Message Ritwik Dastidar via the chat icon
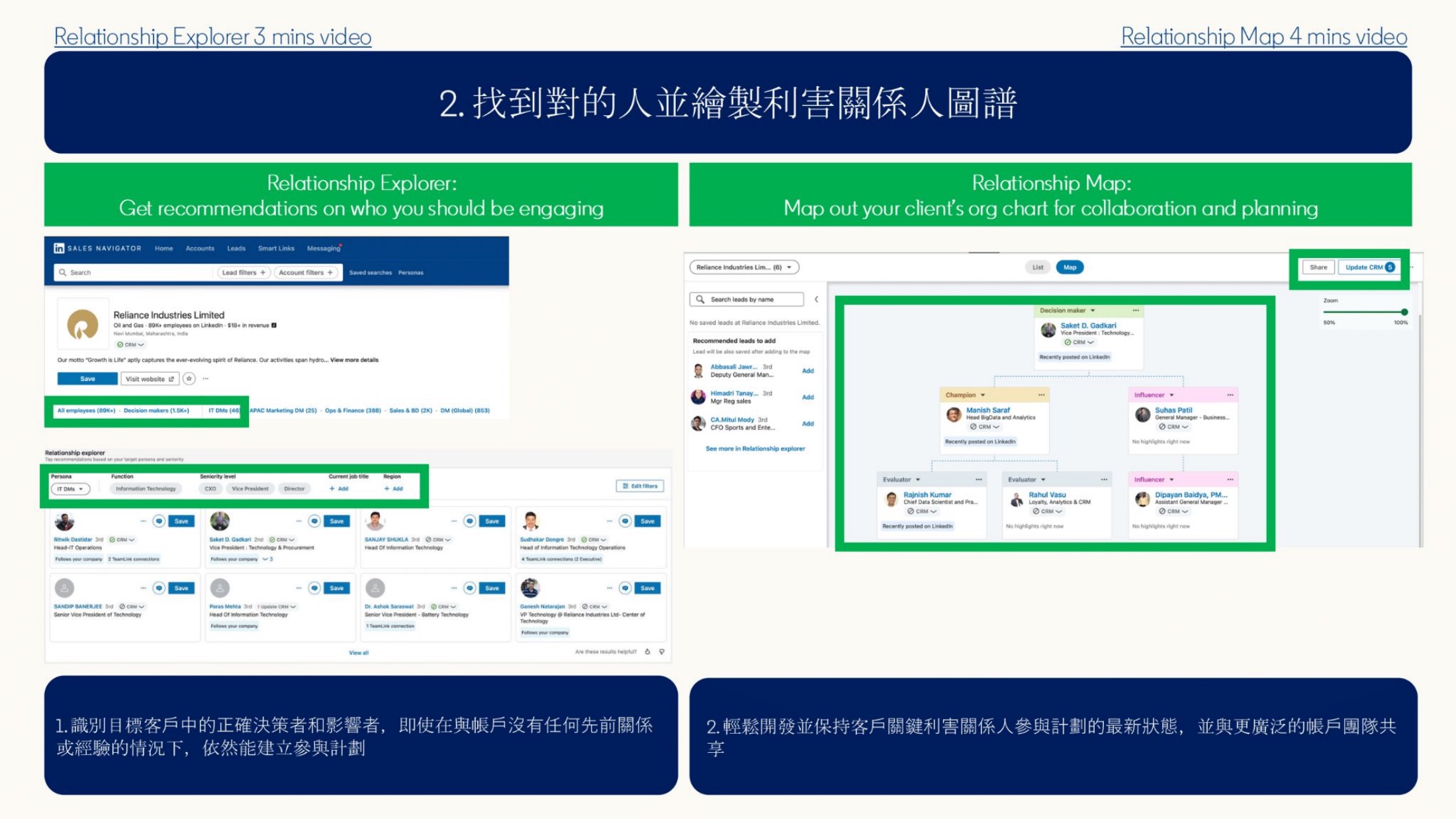The width and height of the screenshot is (1456, 819). pos(159,521)
